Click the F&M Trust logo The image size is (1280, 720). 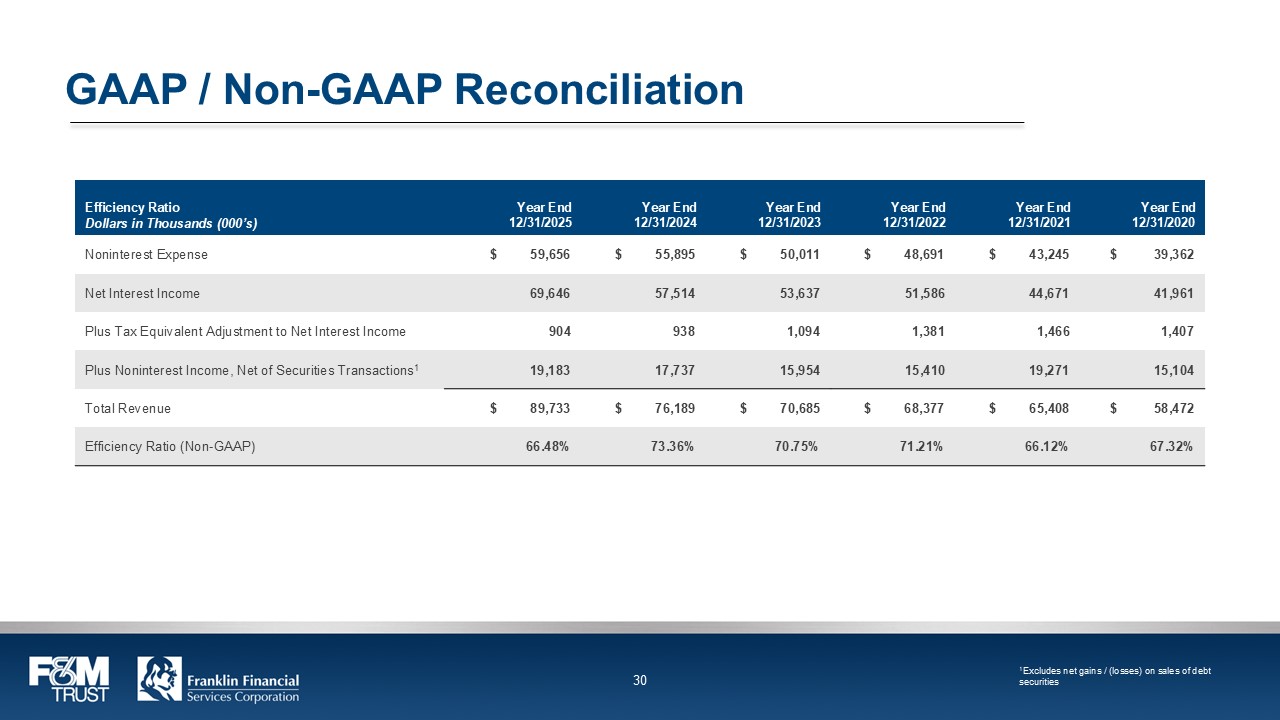pyautogui.click(x=68, y=679)
